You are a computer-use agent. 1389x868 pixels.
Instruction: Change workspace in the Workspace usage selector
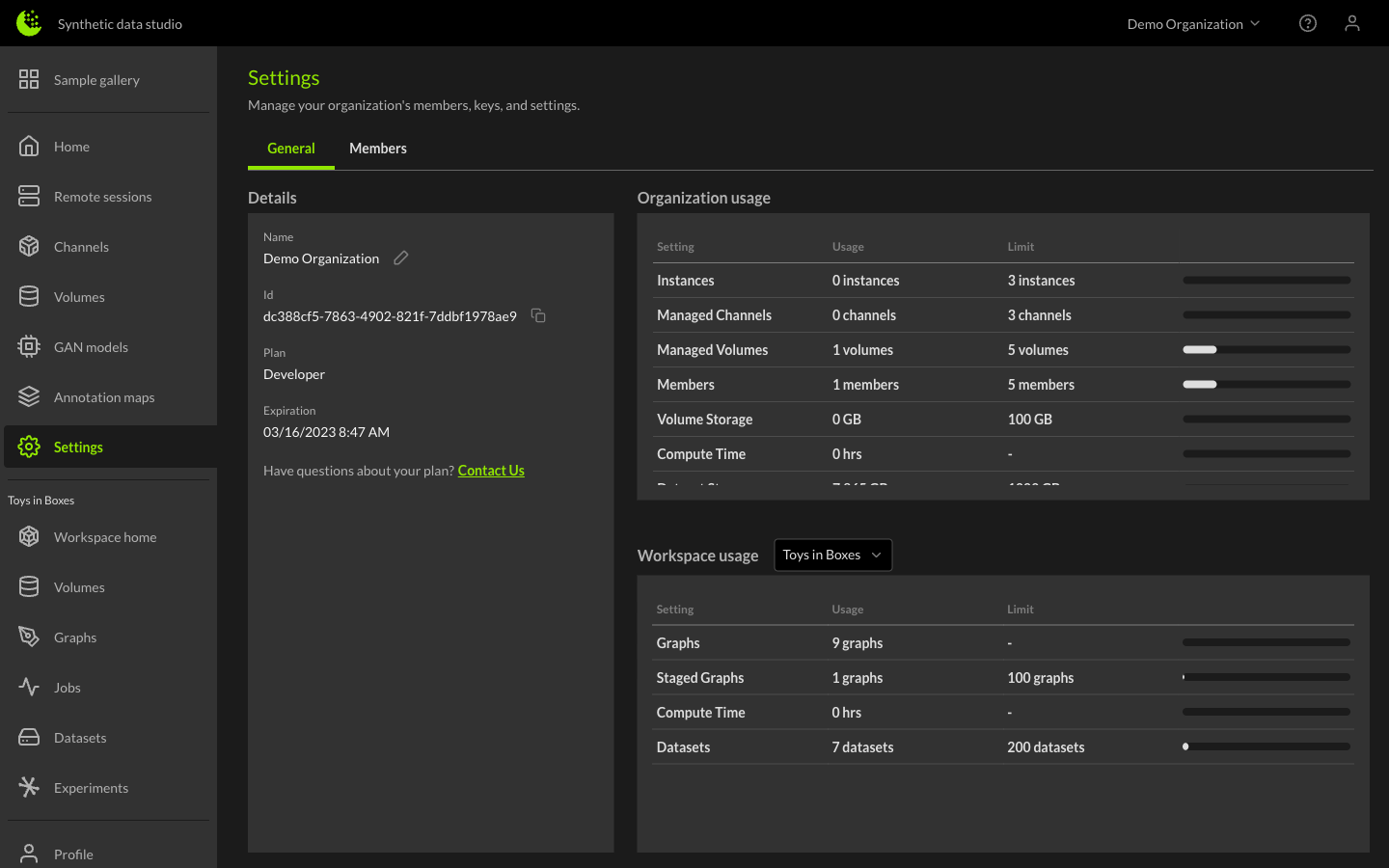coord(832,555)
